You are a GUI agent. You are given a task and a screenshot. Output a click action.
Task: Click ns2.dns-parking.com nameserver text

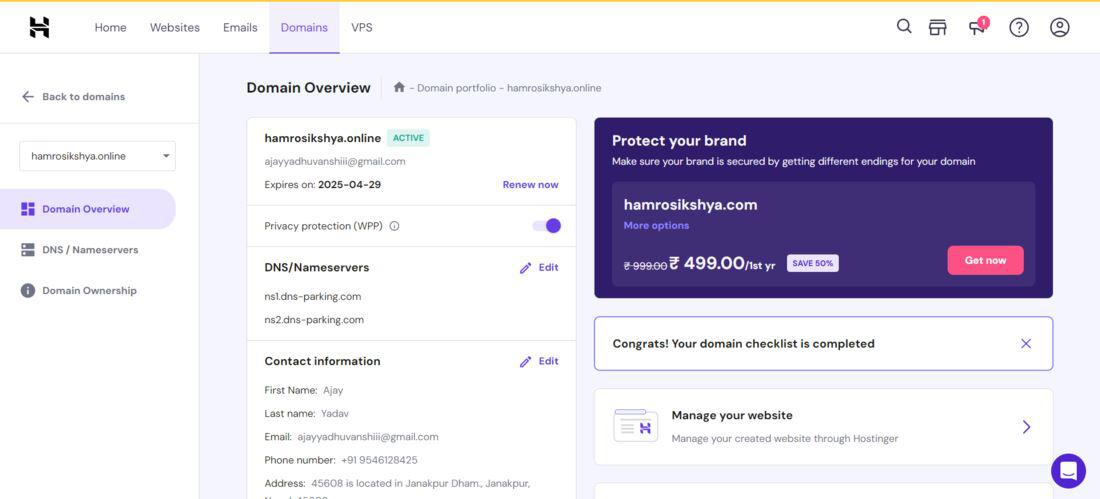pos(314,319)
